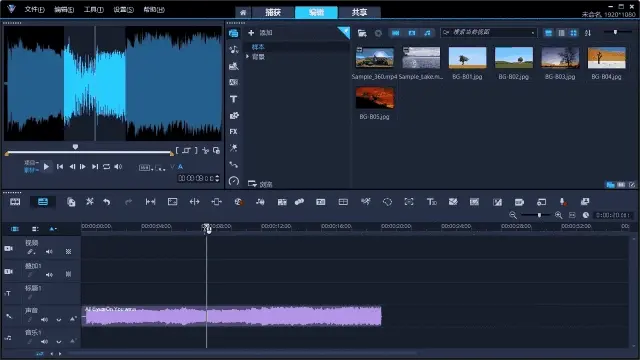640x360 pixels.
Task: Open the sound/audio library panel icon
Action: point(233,50)
